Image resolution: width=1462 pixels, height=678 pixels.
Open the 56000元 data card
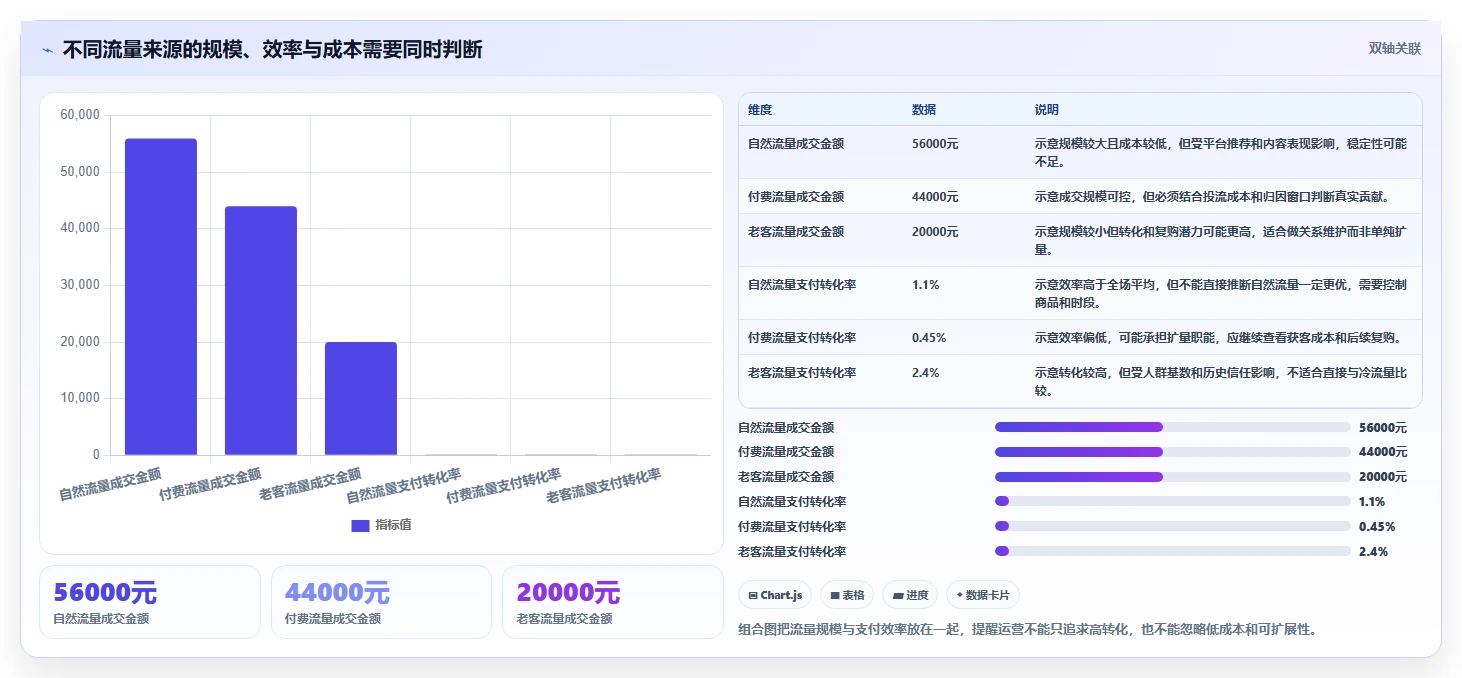click(x=150, y=602)
